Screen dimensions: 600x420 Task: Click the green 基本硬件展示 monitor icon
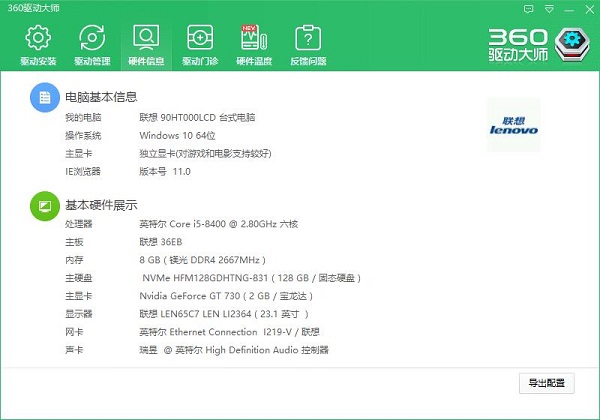coord(43,205)
